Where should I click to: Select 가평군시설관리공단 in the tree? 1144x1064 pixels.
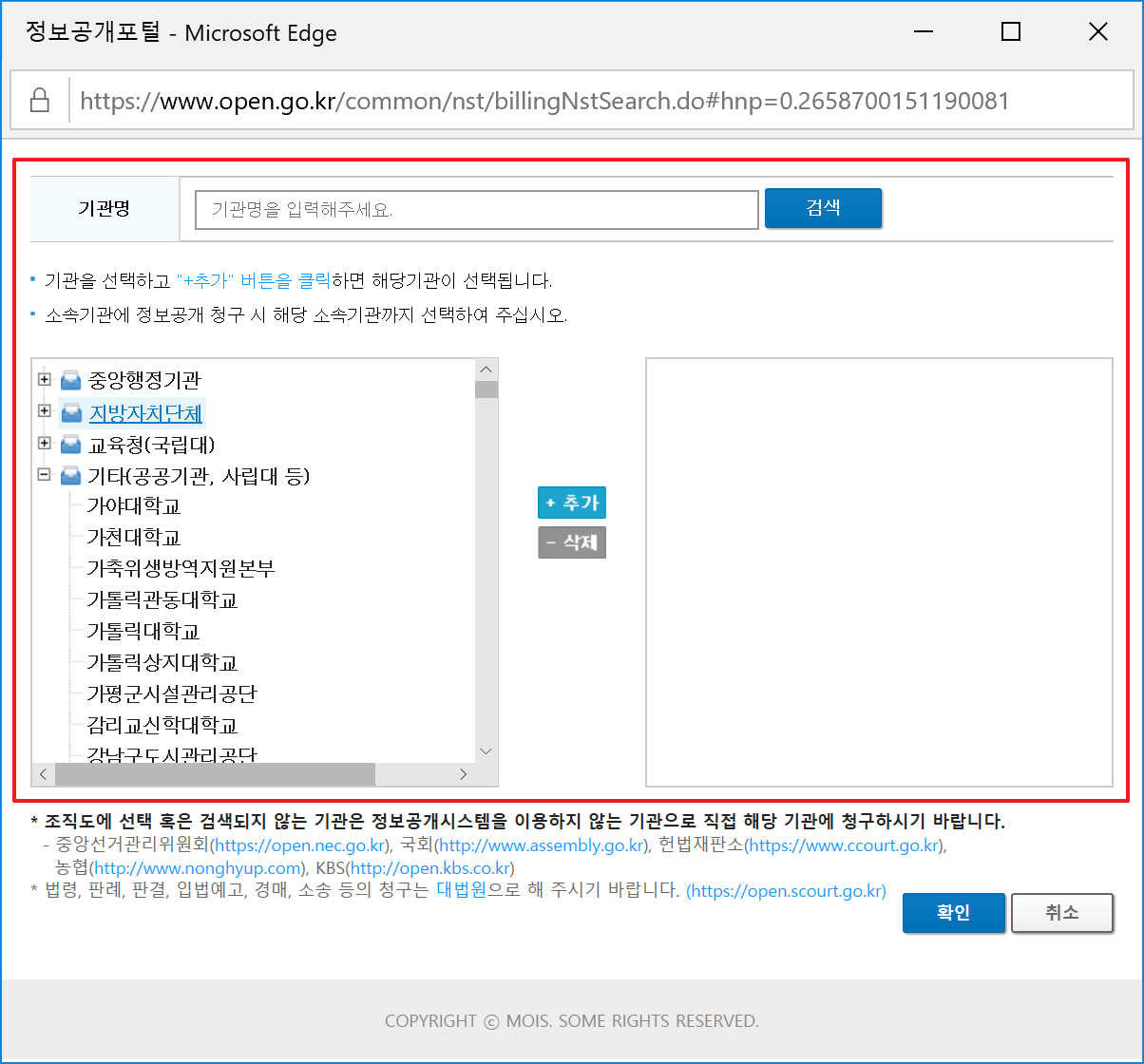172,694
